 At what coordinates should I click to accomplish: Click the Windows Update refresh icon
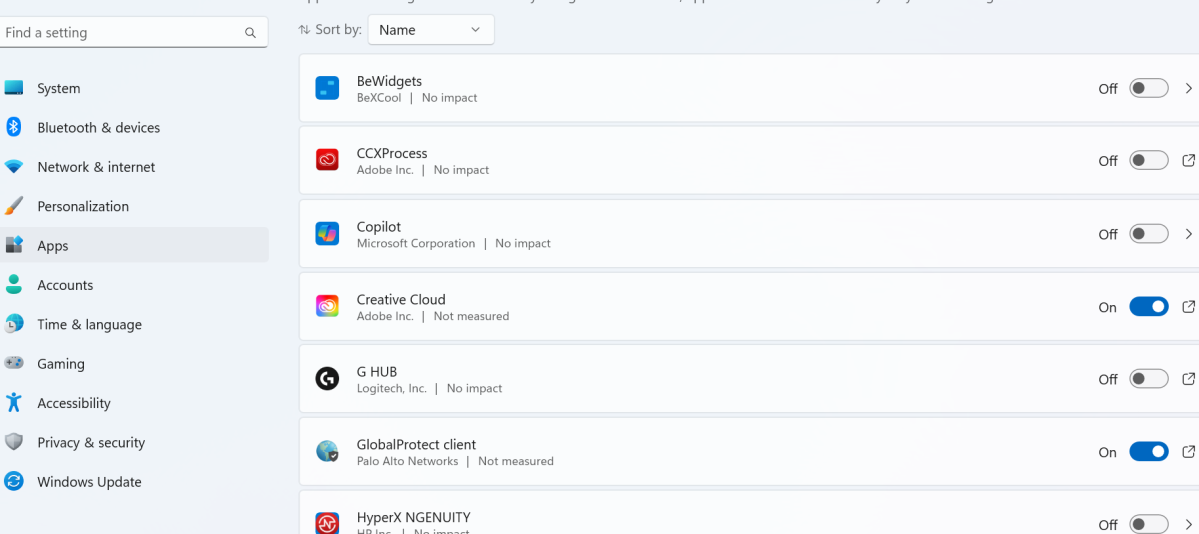click(14, 481)
